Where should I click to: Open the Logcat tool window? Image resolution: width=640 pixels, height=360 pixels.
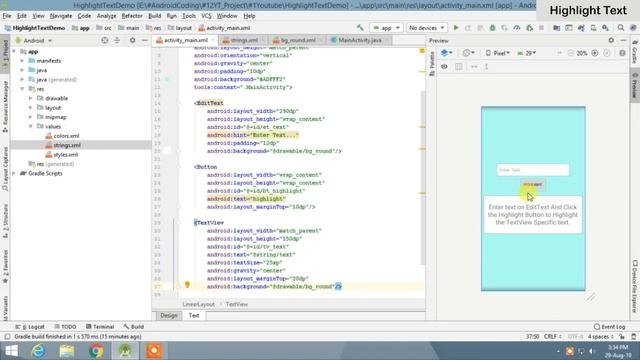30,327
